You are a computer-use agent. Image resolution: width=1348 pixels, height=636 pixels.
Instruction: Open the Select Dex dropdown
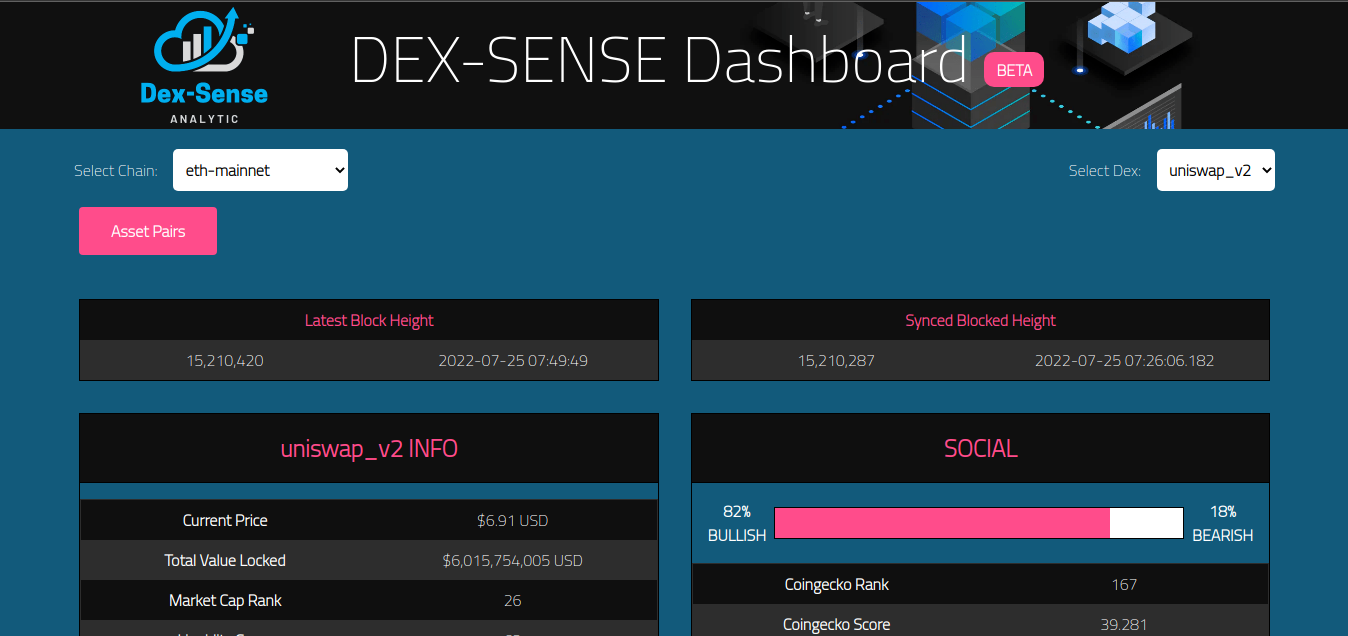click(1215, 170)
